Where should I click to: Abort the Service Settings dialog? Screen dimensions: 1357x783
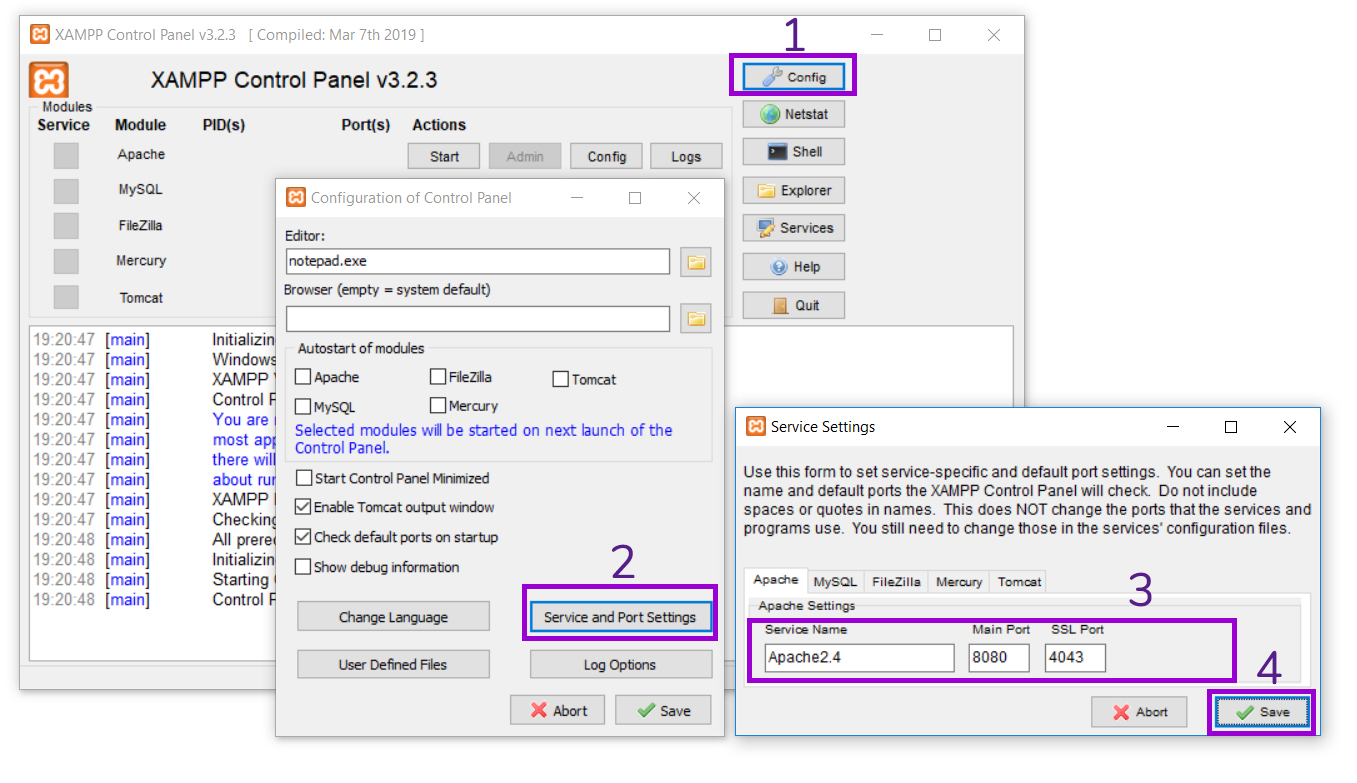coord(1139,712)
